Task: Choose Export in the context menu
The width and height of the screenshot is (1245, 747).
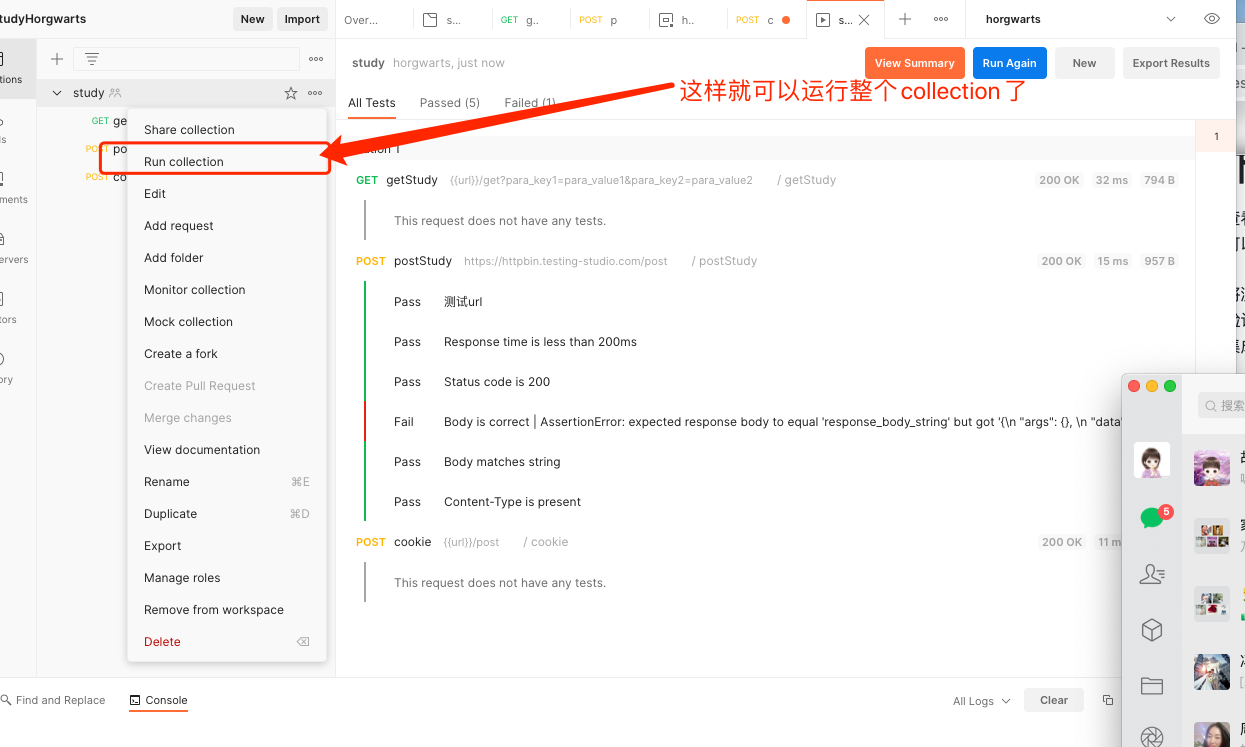Action: coord(163,546)
